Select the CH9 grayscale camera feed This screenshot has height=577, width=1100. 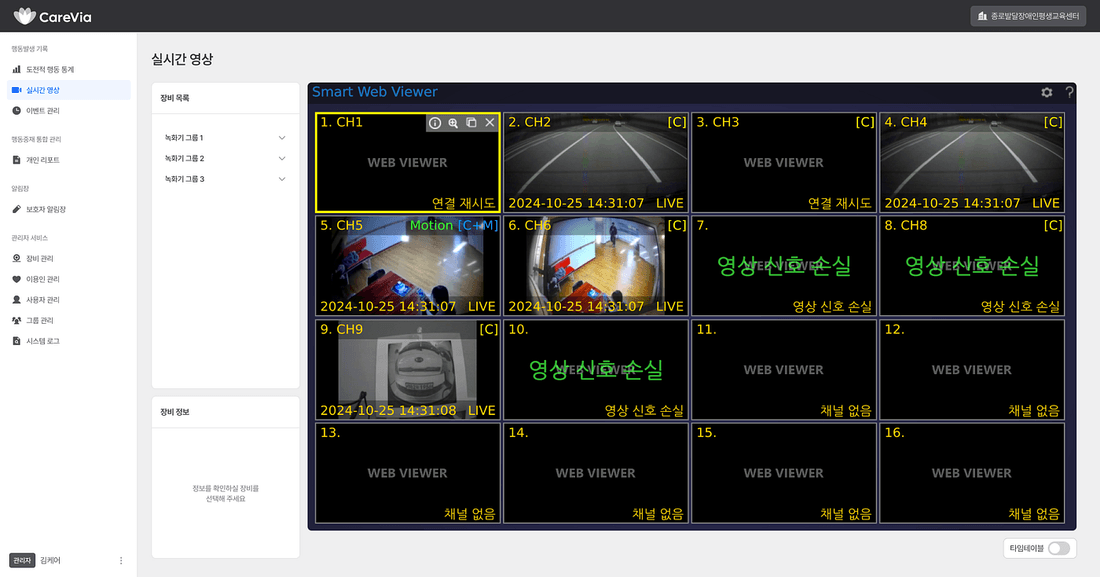pos(408,370)
